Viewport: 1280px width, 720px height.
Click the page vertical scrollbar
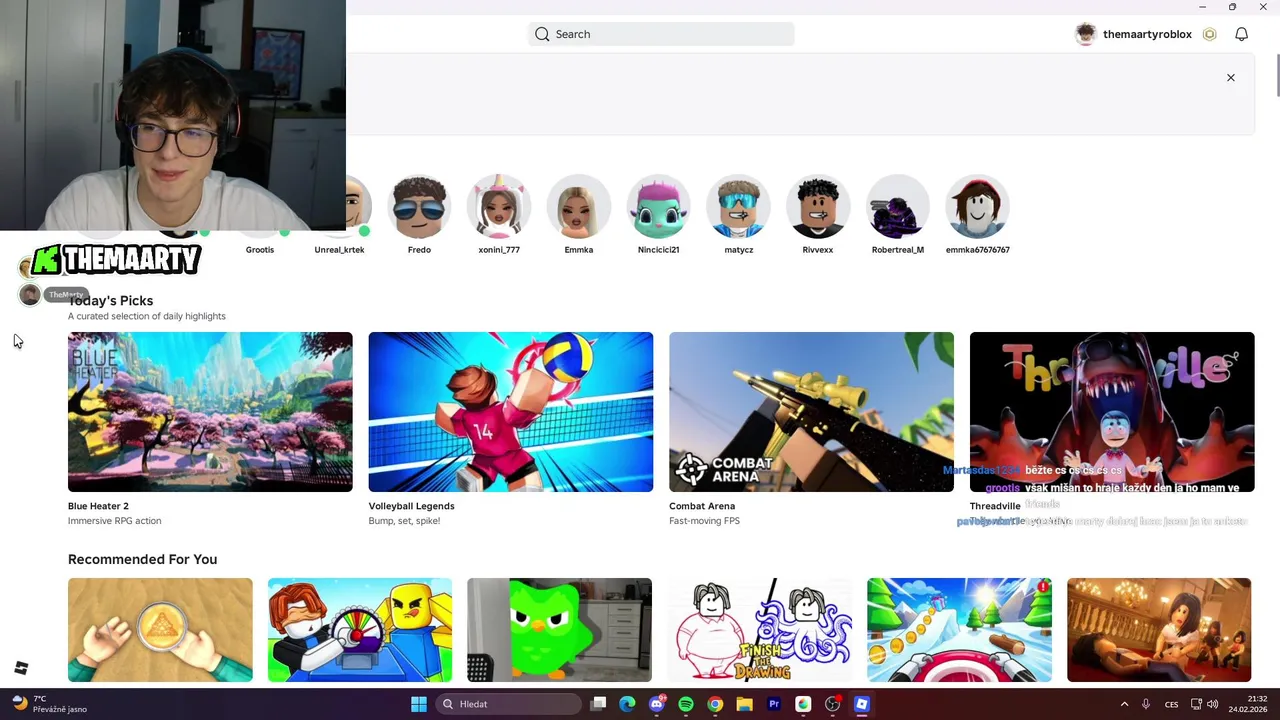point(1276,77)
